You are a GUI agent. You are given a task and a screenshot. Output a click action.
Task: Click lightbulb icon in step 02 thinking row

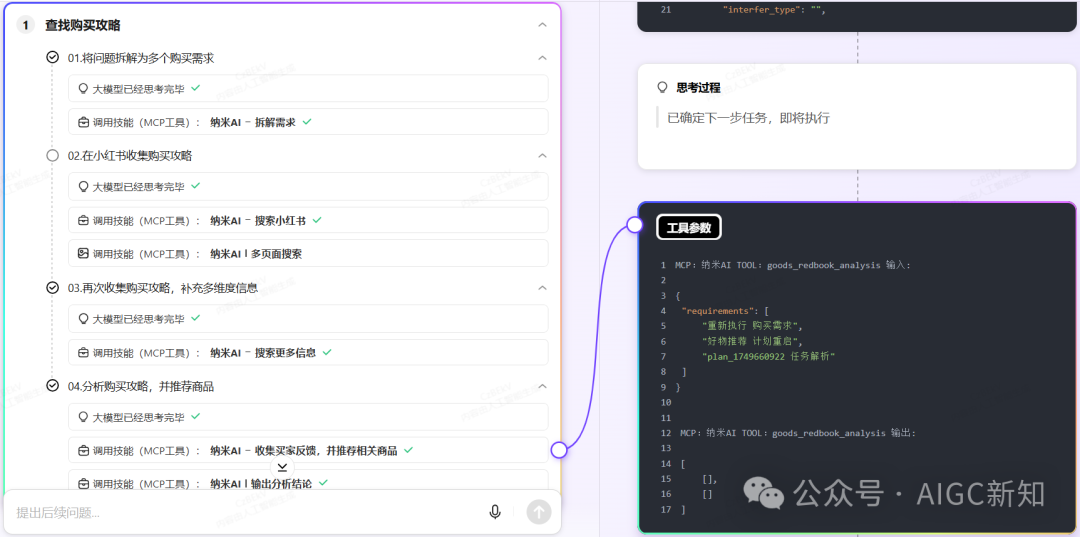click(x=83, y=186)
